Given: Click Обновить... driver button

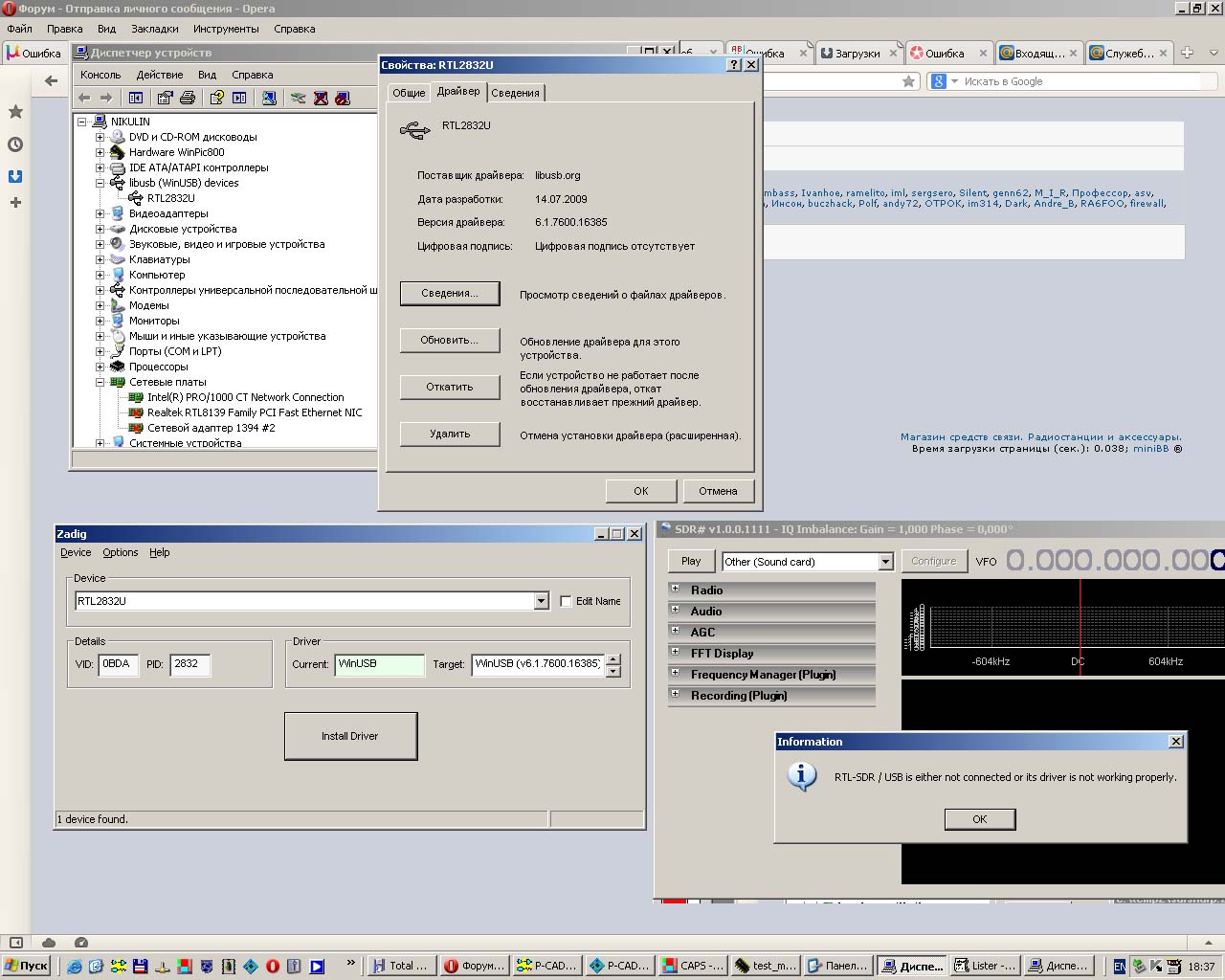Looking at the screenshot, I should pyautogui.click(x=450, y=340).
